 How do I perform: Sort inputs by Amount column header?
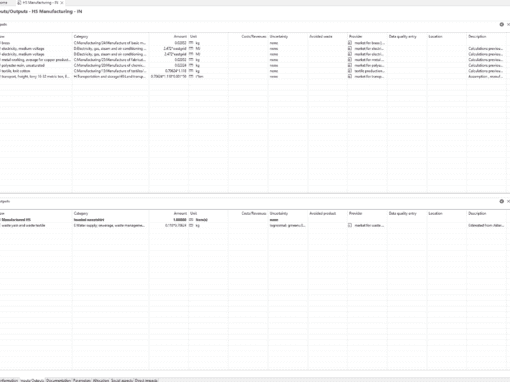pos(180,36)
